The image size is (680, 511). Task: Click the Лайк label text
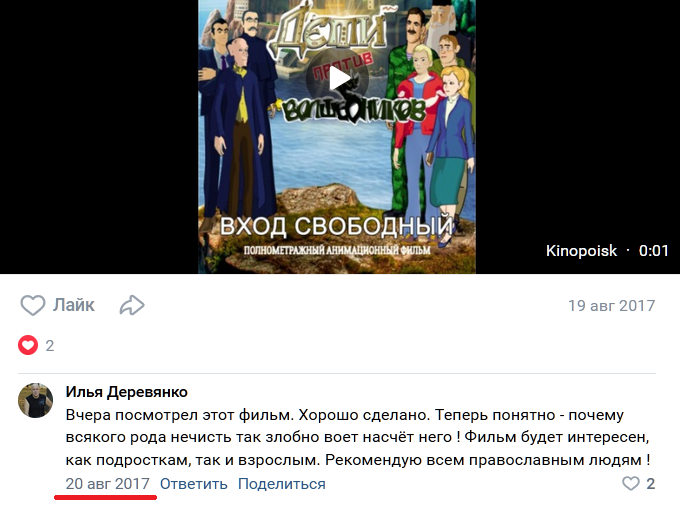[x=74, y=305]
